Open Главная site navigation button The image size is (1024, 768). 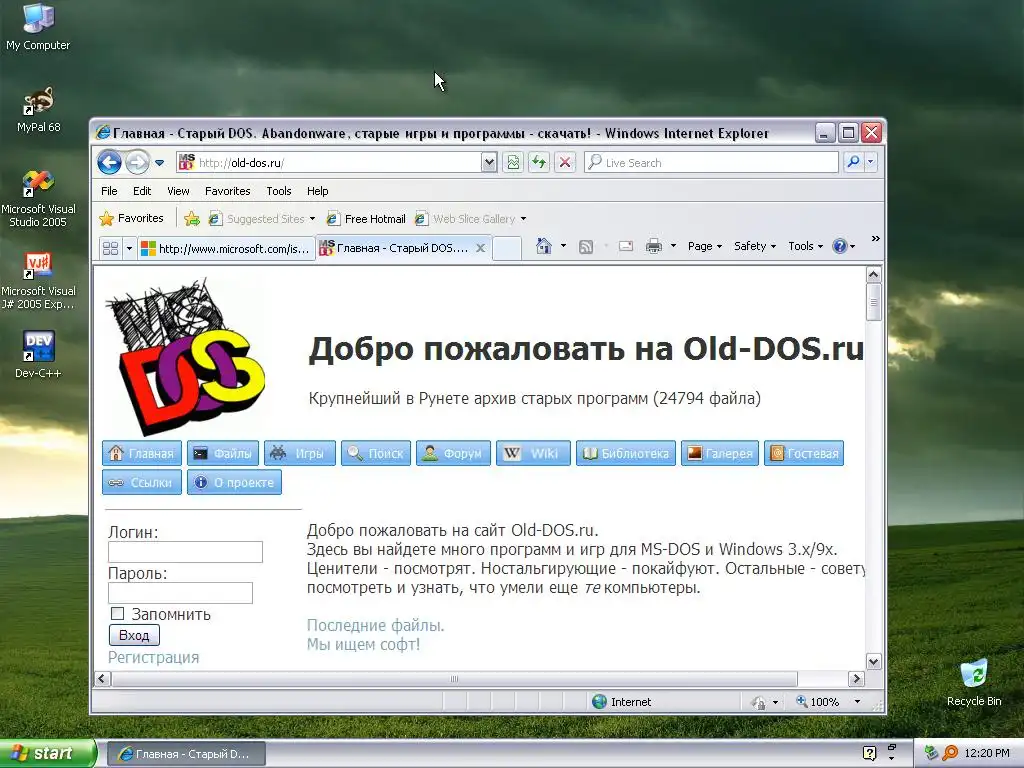[142, 453]
